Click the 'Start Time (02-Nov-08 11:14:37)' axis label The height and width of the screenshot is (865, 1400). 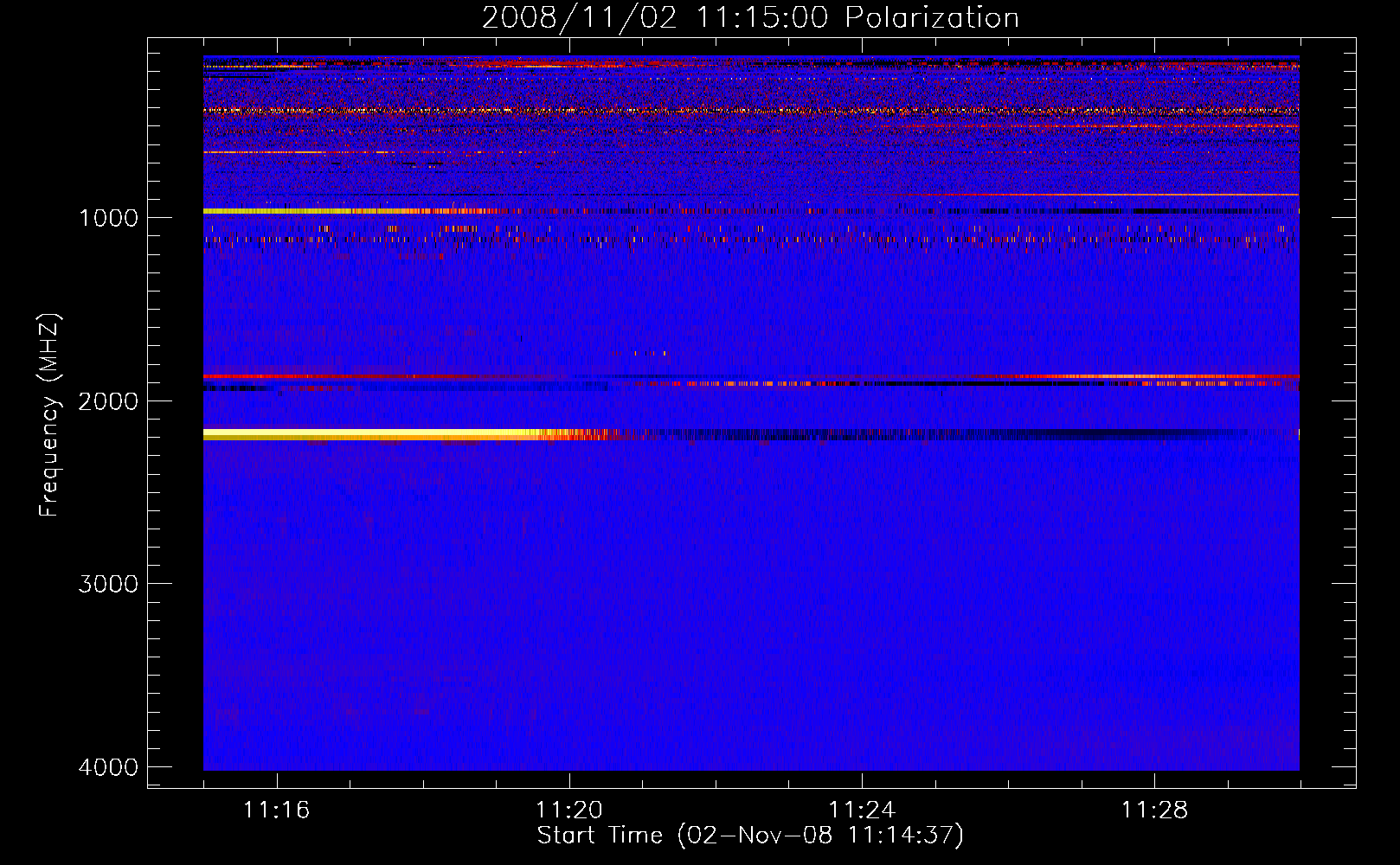pyautogui.click(x=750, y=836)
